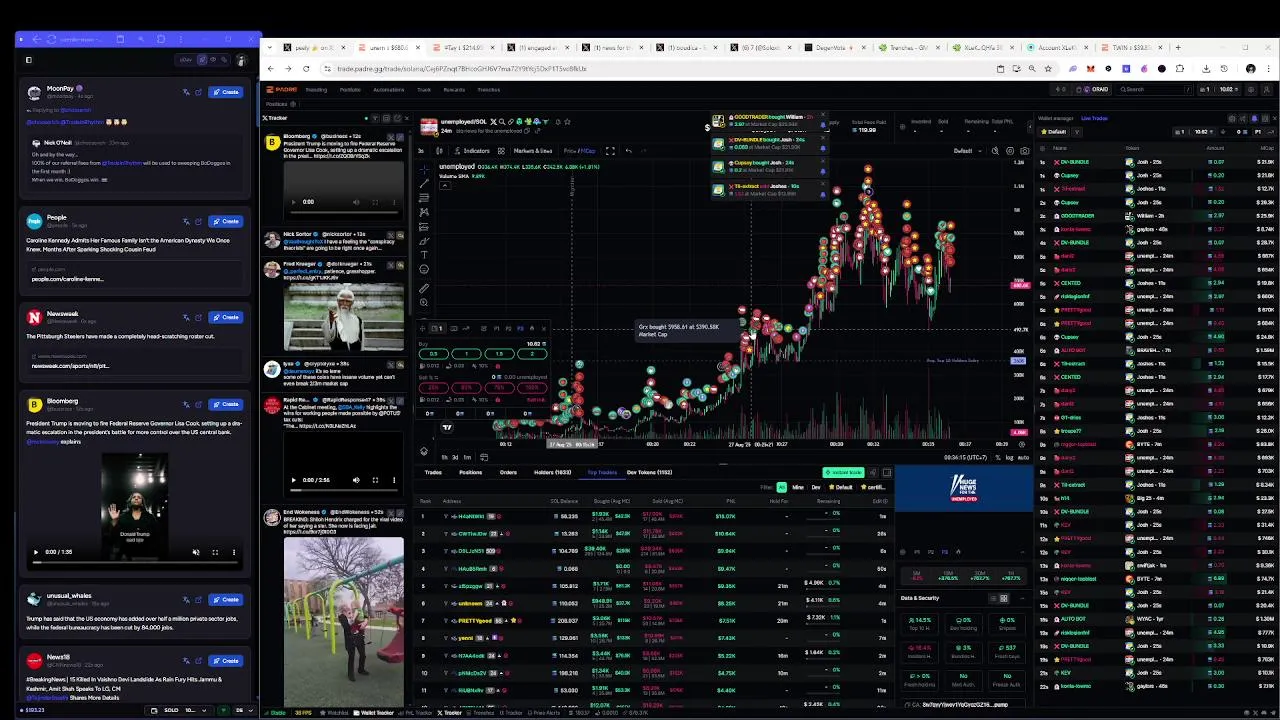Click the star favorite icon for unemployed/SOL
The image size is (1280, 720).
tap(567, 122)
